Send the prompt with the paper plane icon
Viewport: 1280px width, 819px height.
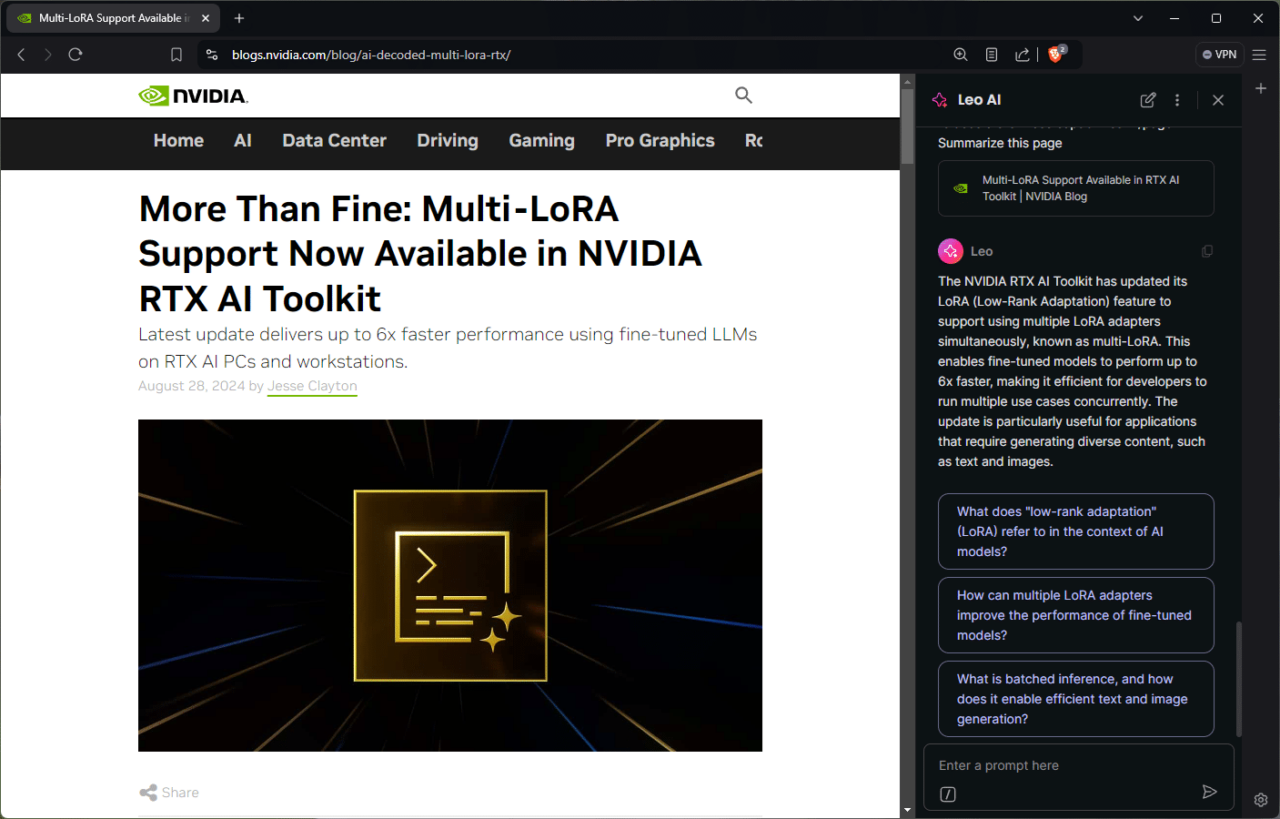[1209, 791]
